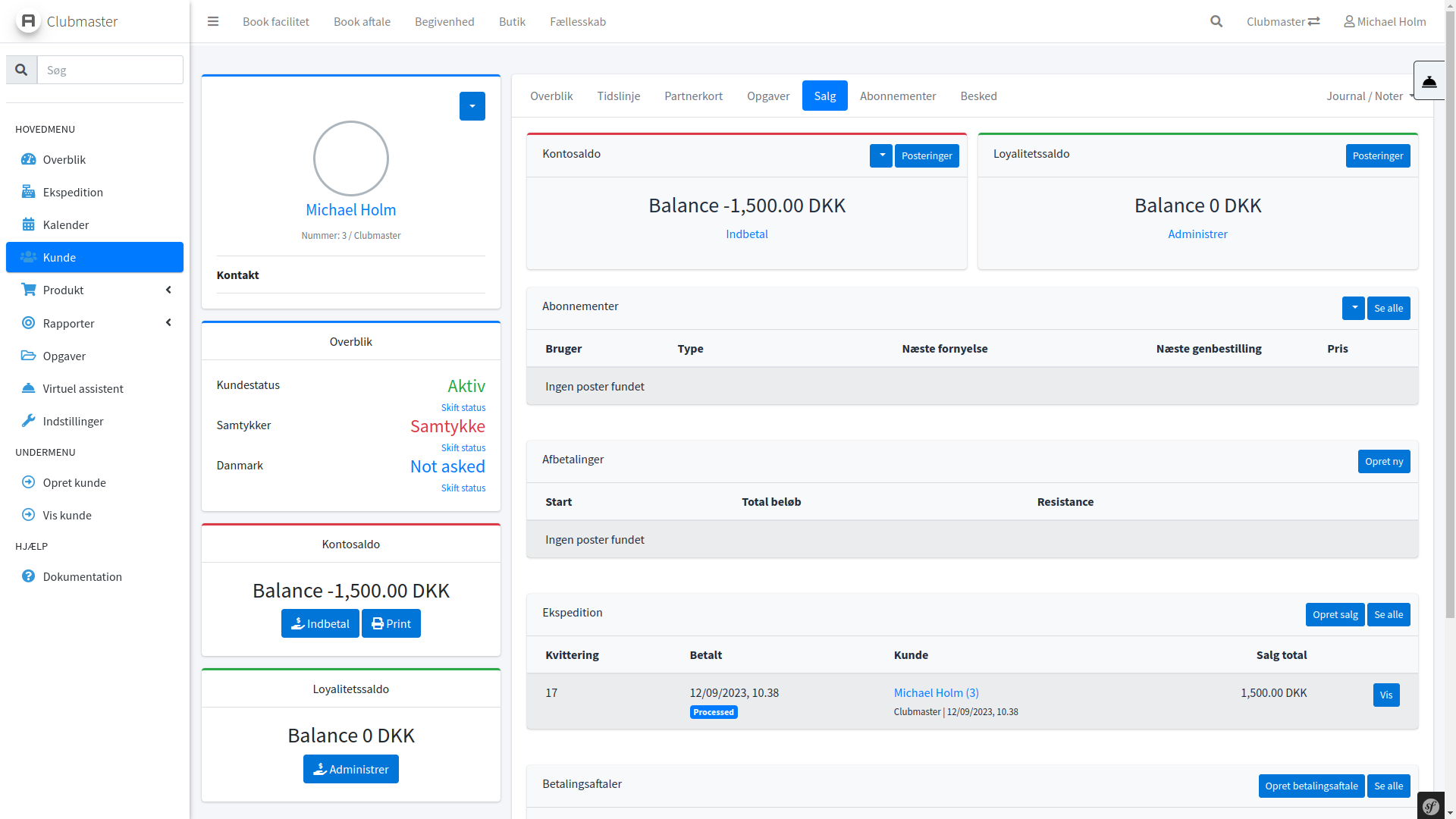Screen dimensions: 1456x819
Task: Click Print button under Kontosaldo
Action: (x=391, y=623)
